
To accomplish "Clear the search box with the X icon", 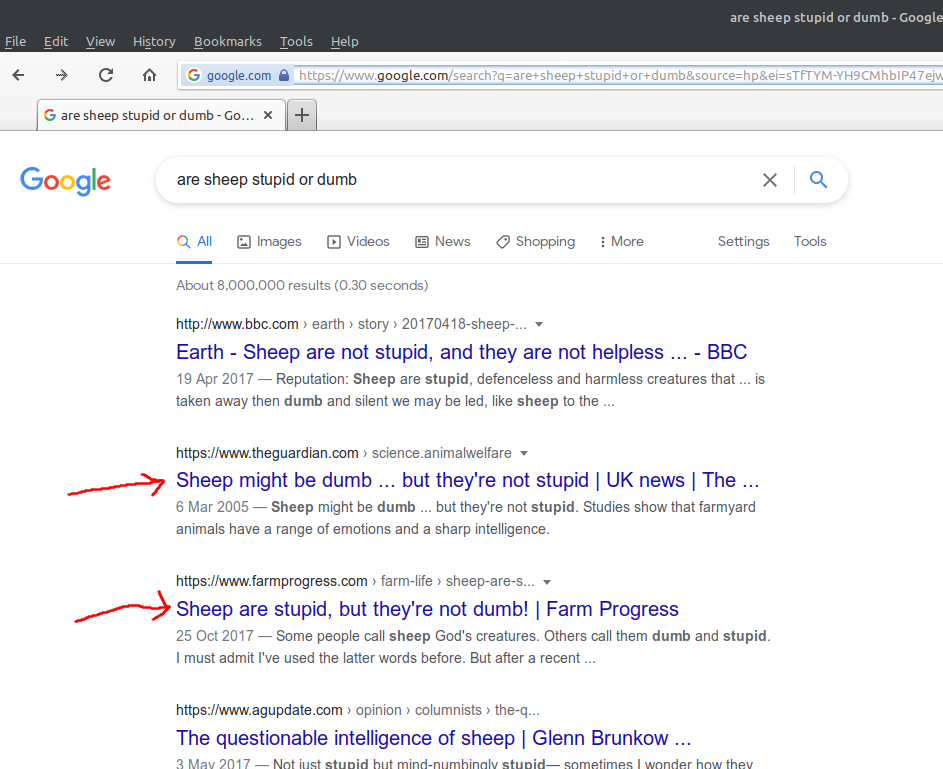I will tap(770, 180).
